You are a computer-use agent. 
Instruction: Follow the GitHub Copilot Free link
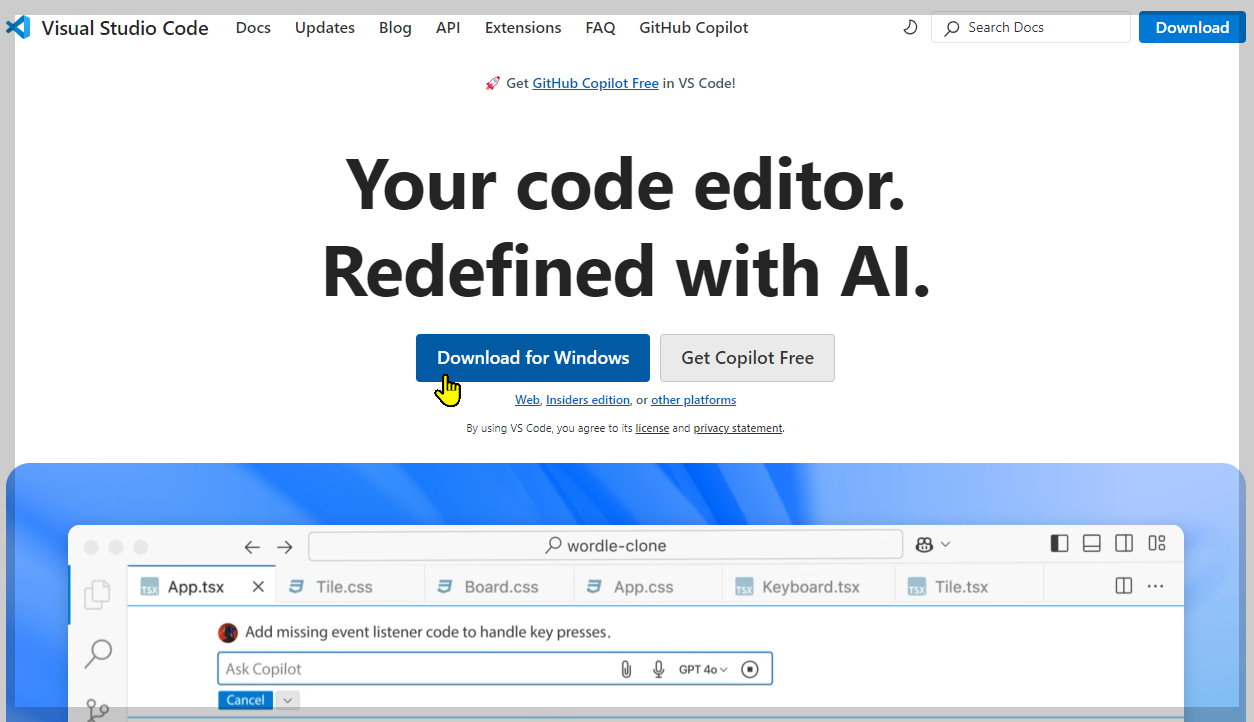595,83
